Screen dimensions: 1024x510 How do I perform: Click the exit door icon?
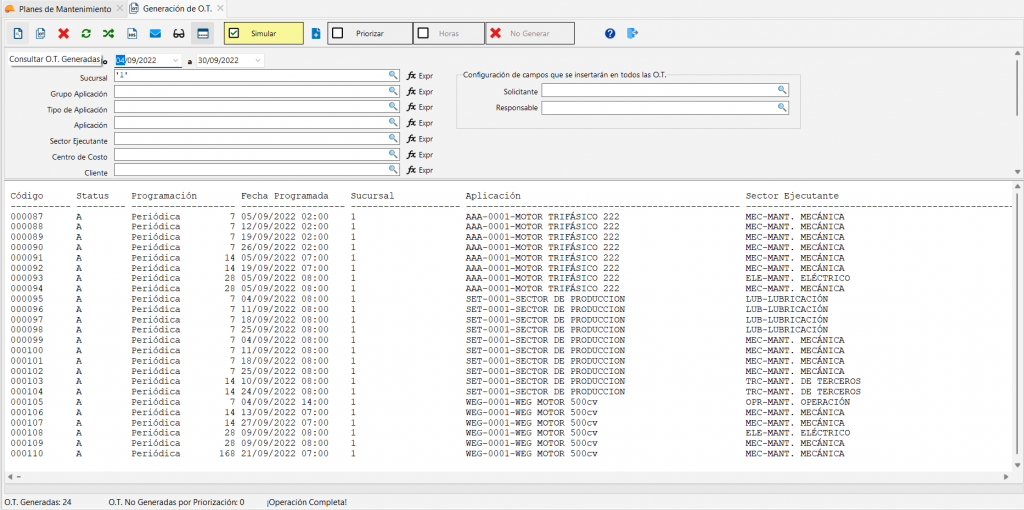pyautogui.click(x=632, y=33)
